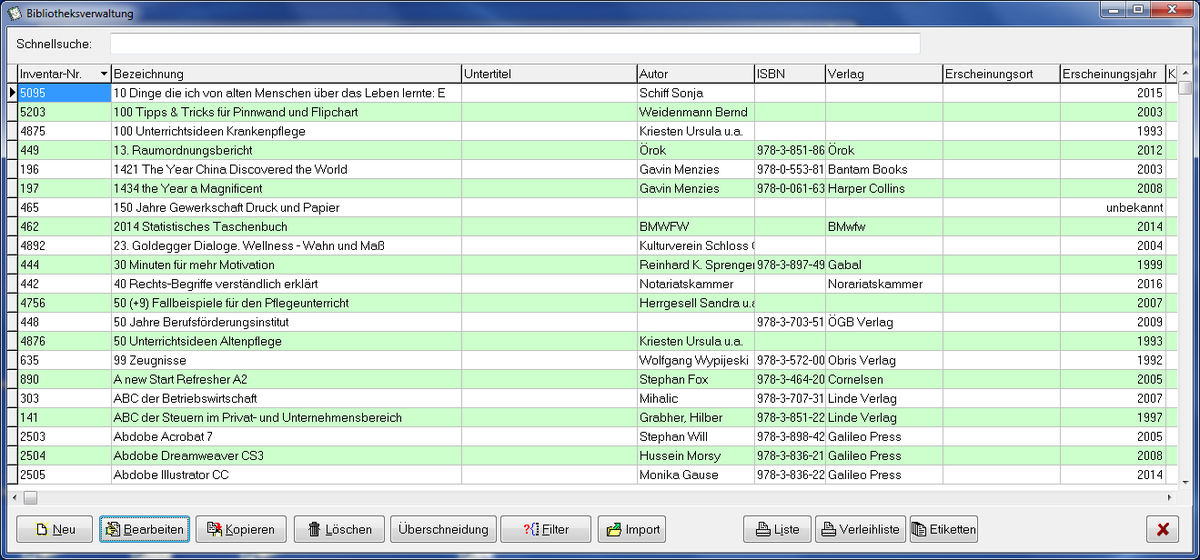Click the vertical scrollbar up arrow
Screen dimensions: 1200x560
coord(1186,73)
